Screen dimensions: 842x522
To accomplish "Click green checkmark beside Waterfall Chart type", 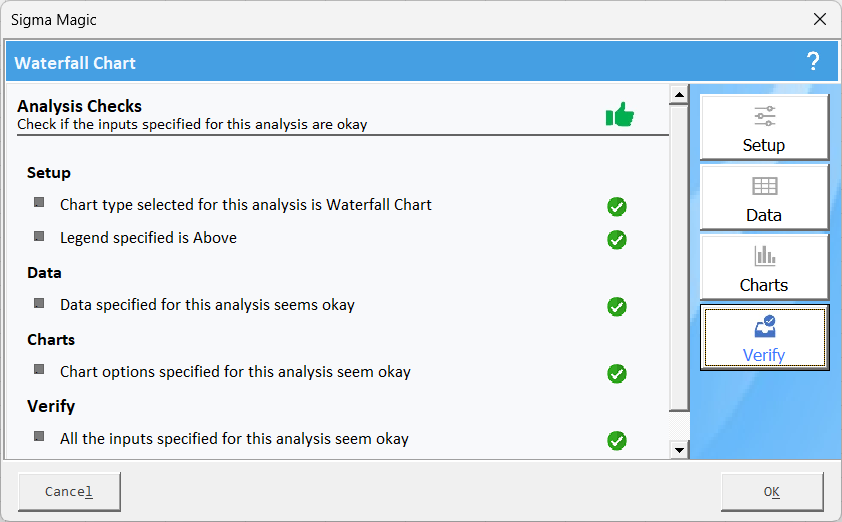I will (616, 207).
